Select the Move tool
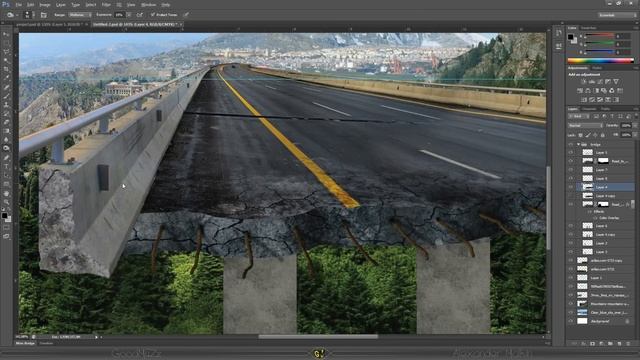 point(6,35)
